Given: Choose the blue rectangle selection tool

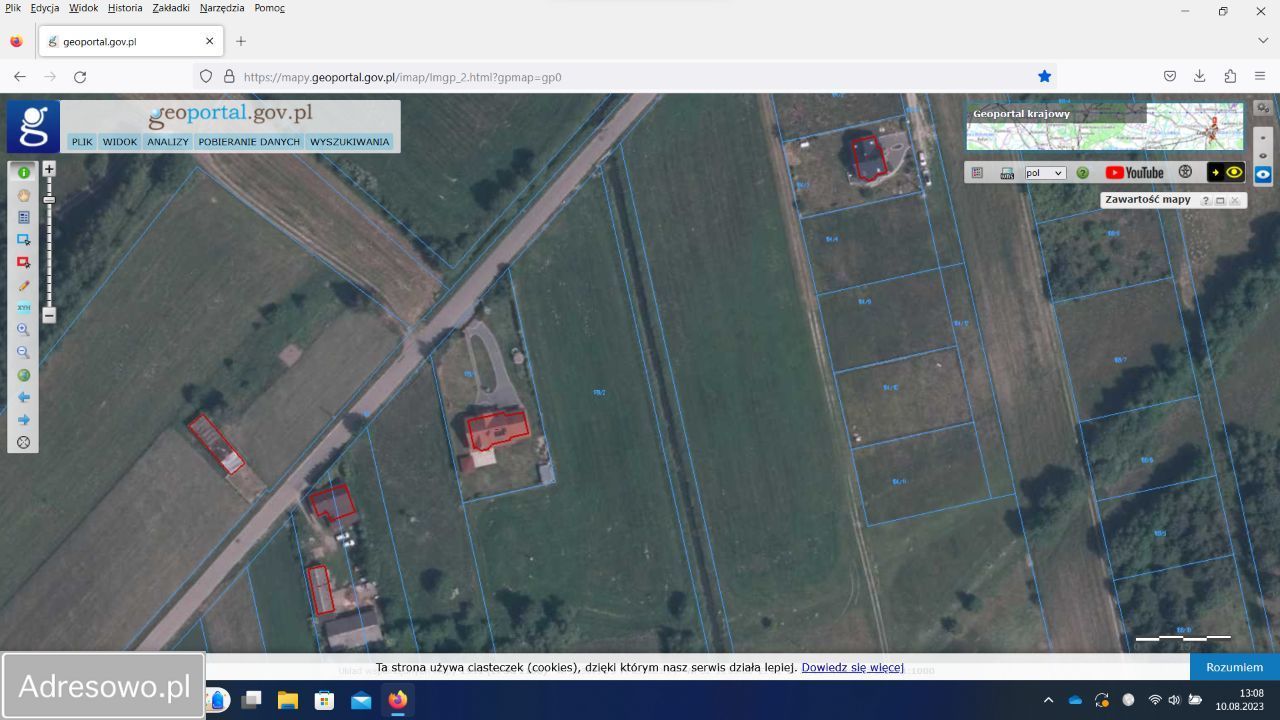Looking at the screenshot, I should point(23,240).
